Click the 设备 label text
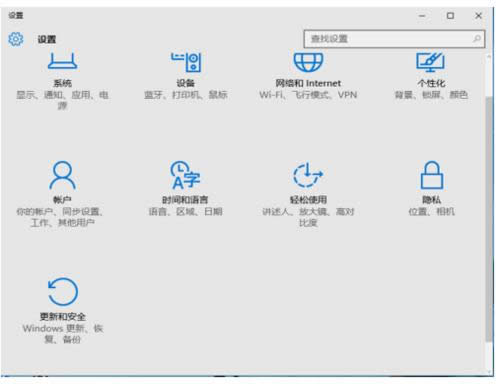500x384 pixels. (x=186, y=83)
